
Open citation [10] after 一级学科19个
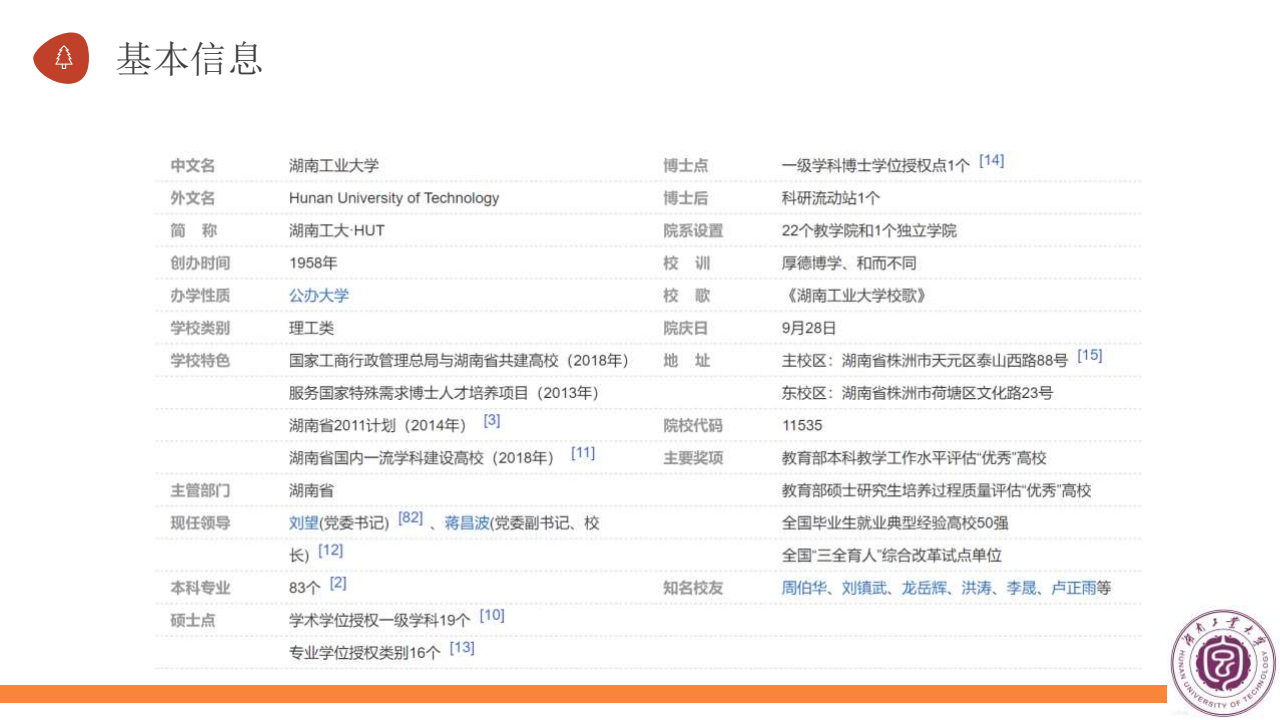tap(491, 615)
